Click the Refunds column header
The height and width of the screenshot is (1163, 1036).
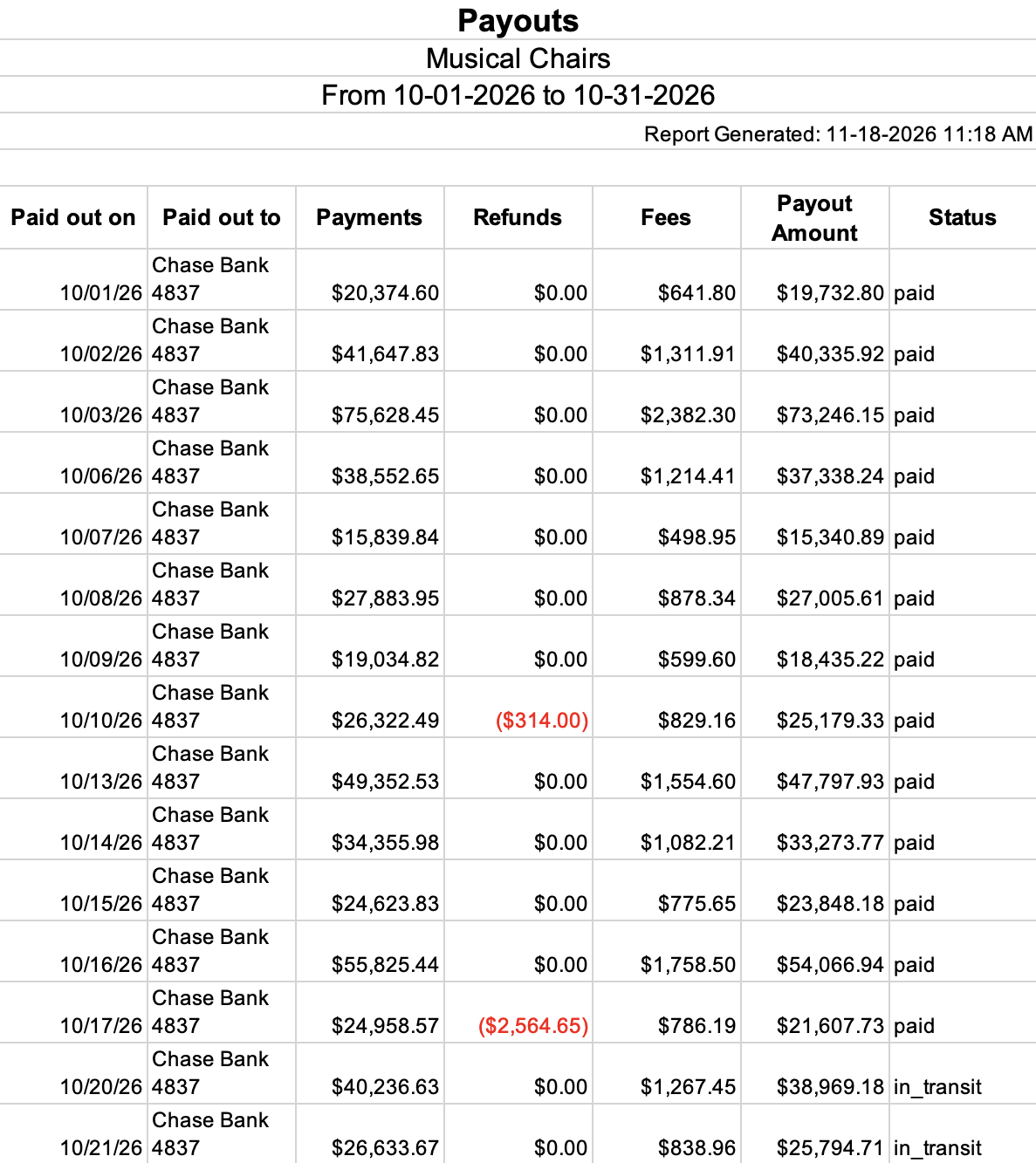pos(518,217)
